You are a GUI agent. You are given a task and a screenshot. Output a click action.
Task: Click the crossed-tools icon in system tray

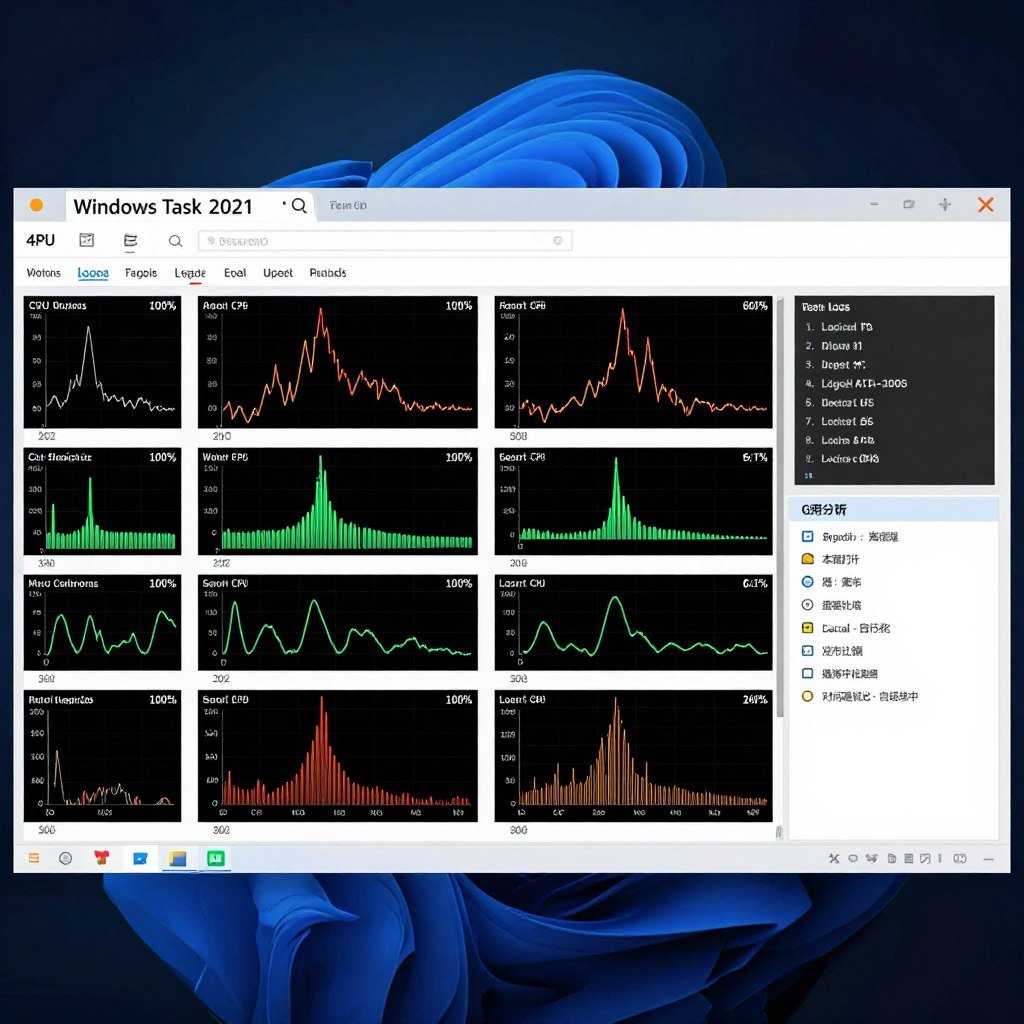[x=834, y=859]
